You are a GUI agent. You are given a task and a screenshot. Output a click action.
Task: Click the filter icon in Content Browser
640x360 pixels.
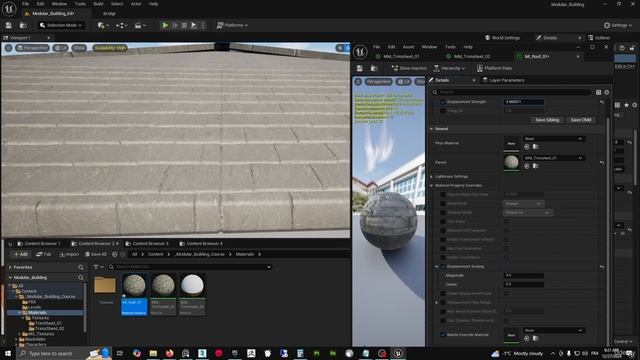[98, 267]
